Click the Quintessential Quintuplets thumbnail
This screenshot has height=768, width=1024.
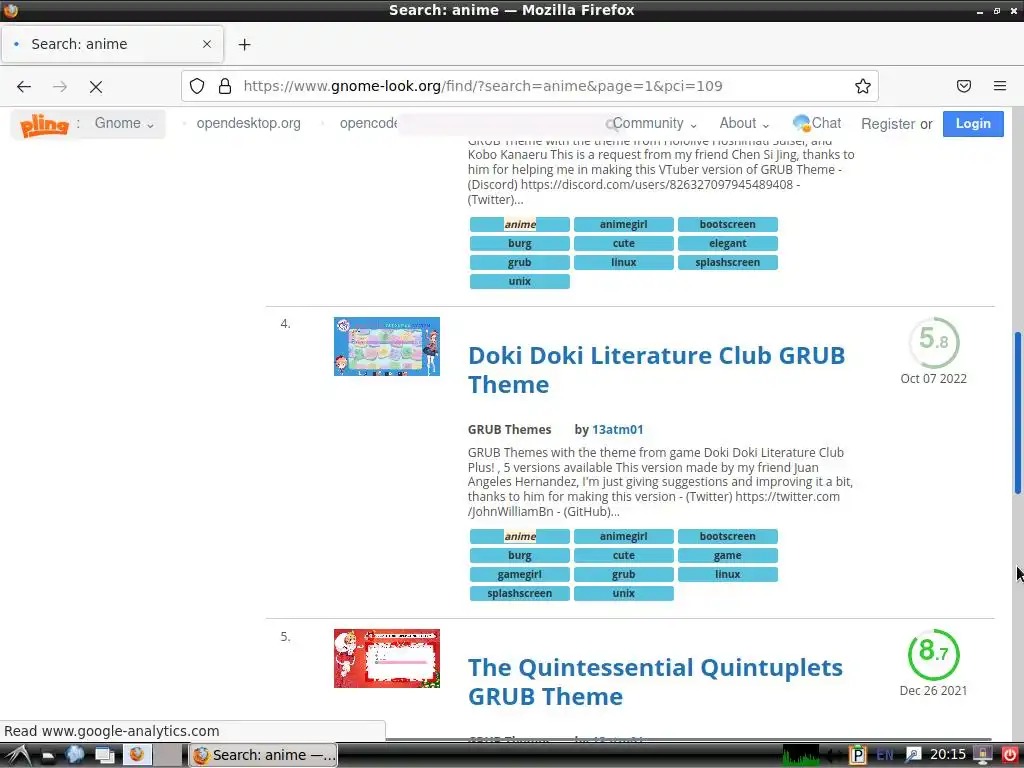click(x=387, y=658)
